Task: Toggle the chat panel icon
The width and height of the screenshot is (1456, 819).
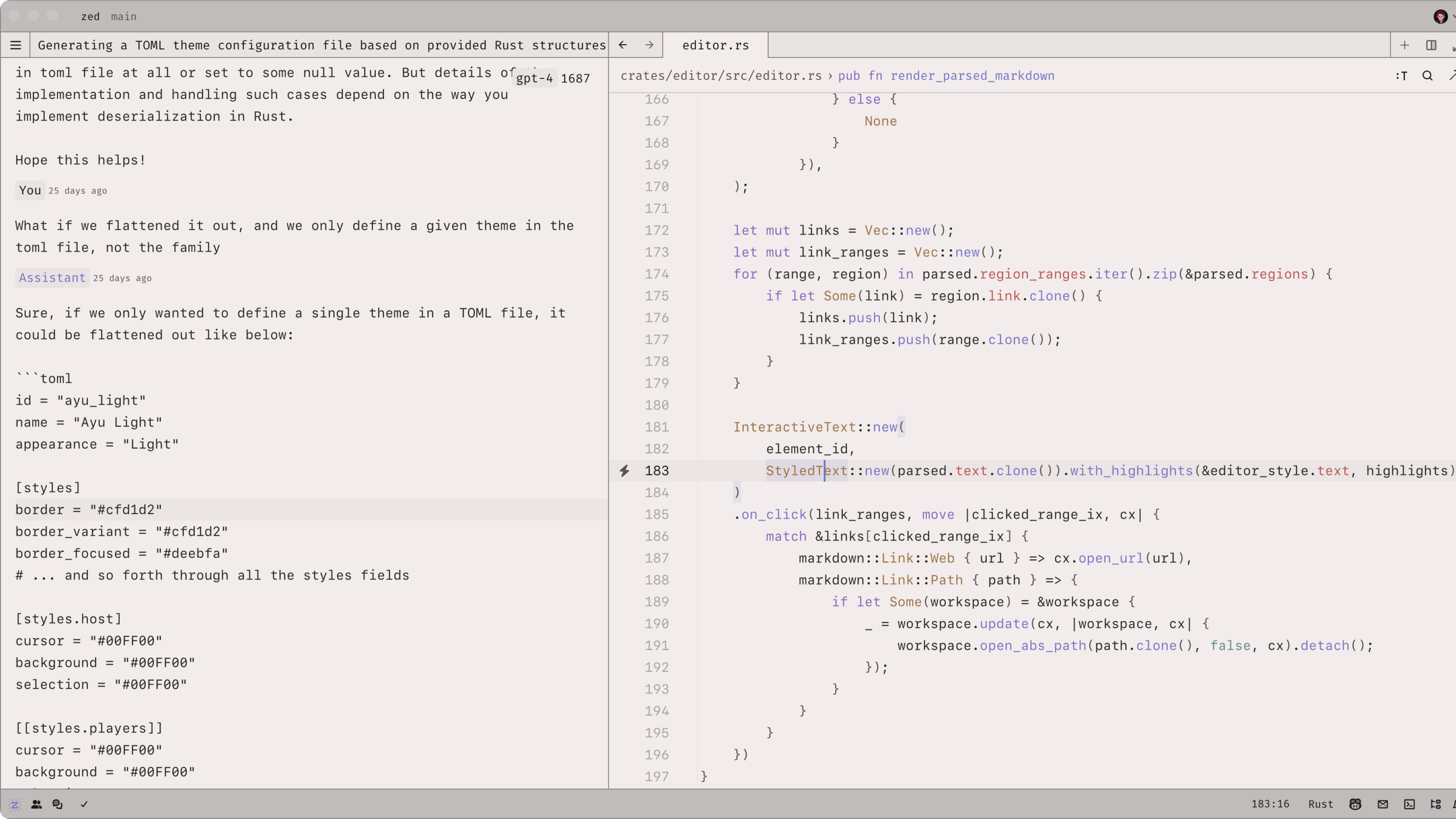Action: coord(58,804)
